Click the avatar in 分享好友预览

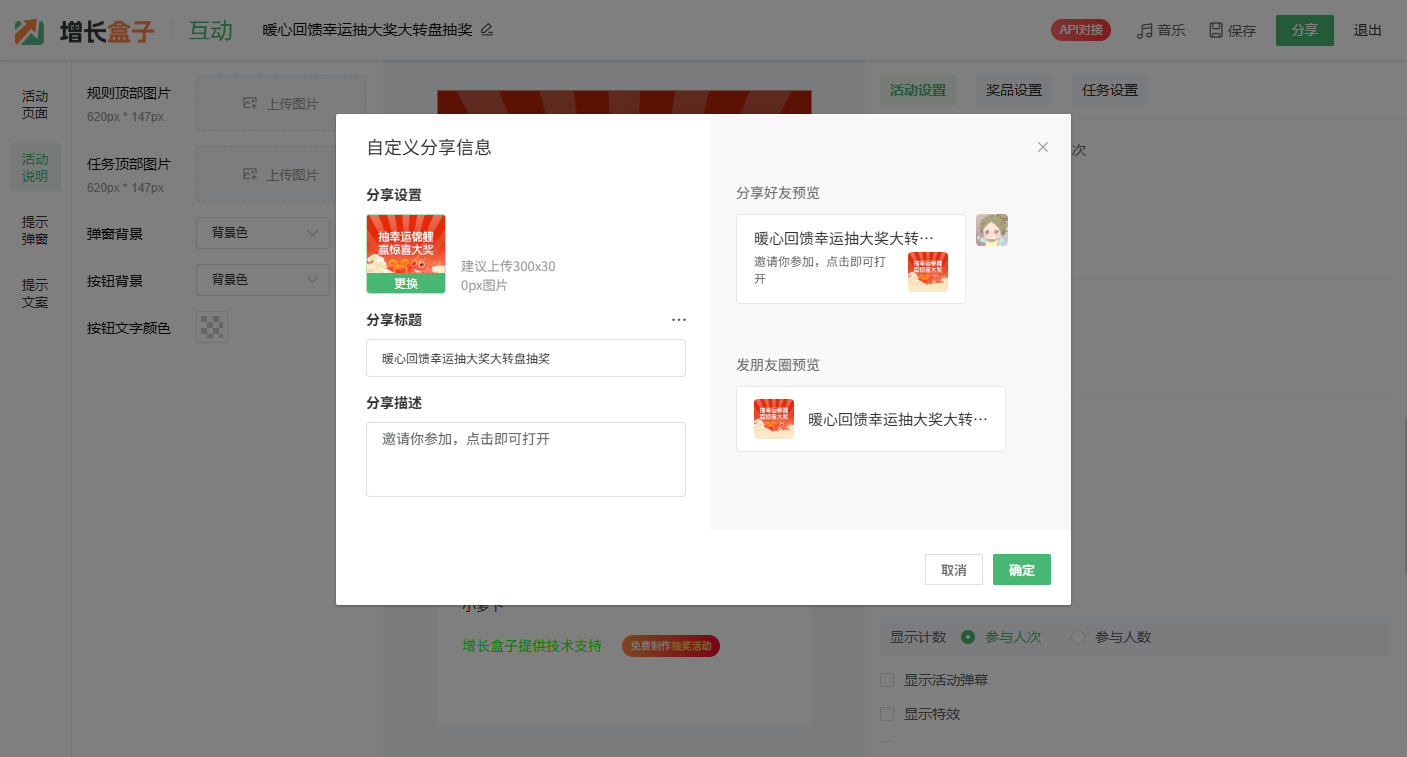pyautogui.click(x=991, y=230)
